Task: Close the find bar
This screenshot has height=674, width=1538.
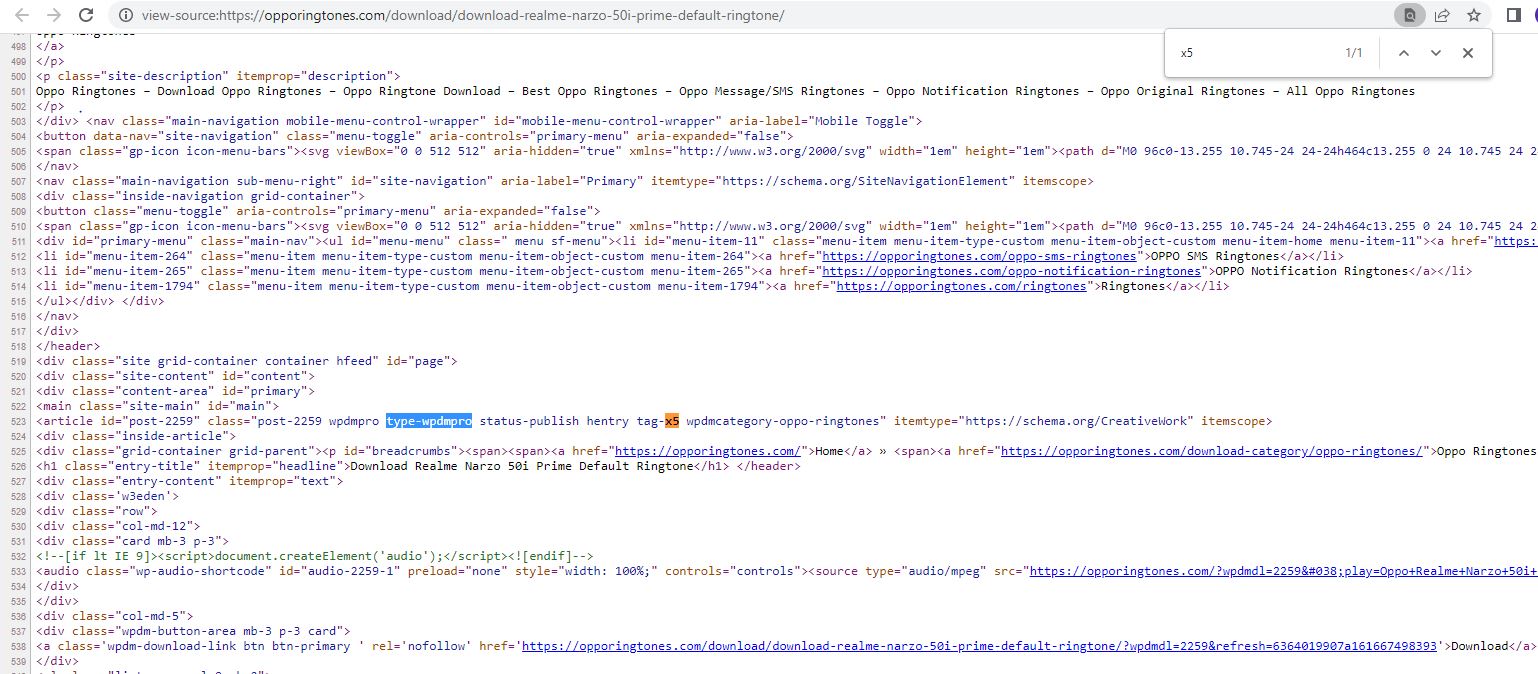Action: (x=1468, y=53)
